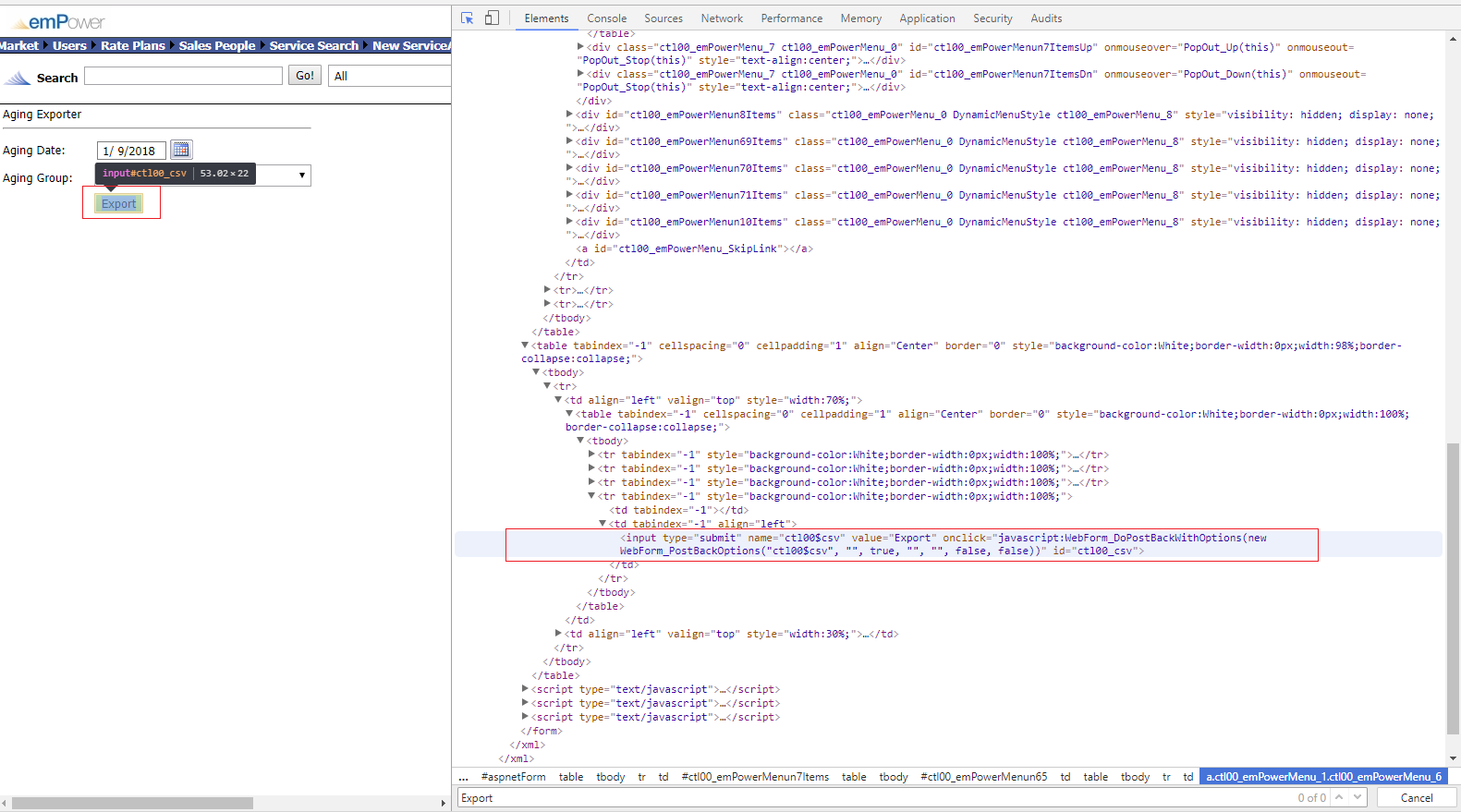Click the Aging Date input field
Viewport: 1461px width, 812px height.
[131, 151]
